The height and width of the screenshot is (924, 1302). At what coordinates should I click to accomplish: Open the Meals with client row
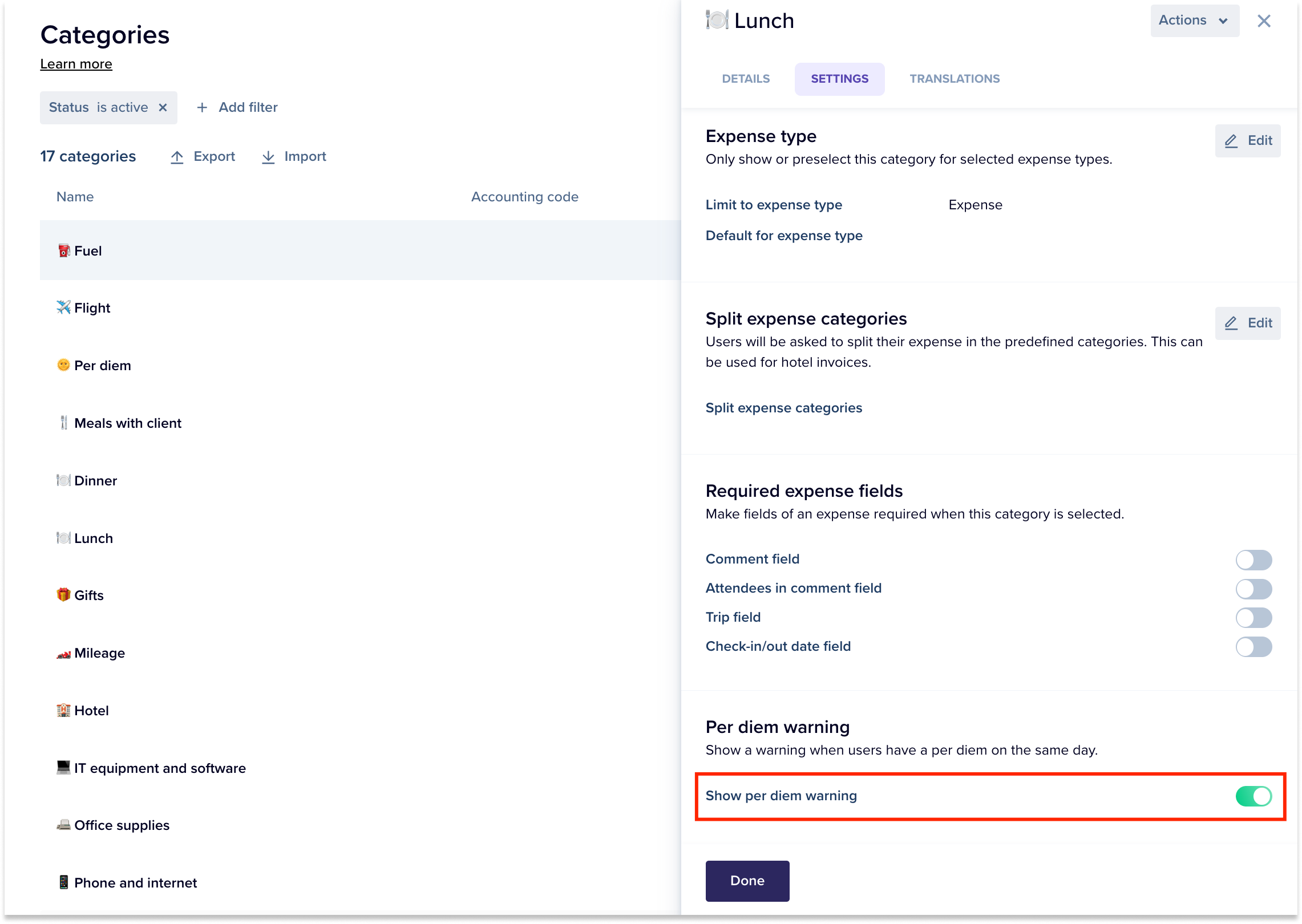click(360, 423)
